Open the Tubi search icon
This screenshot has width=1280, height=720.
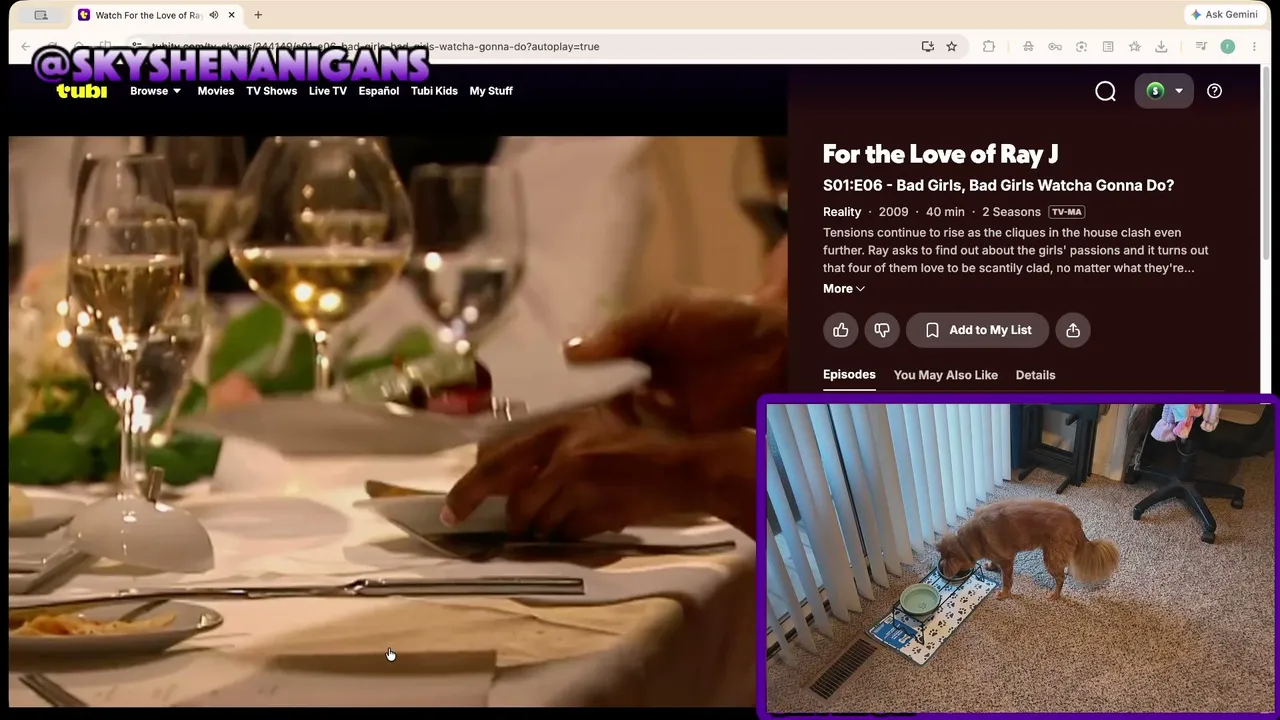tap(1105, 91)
